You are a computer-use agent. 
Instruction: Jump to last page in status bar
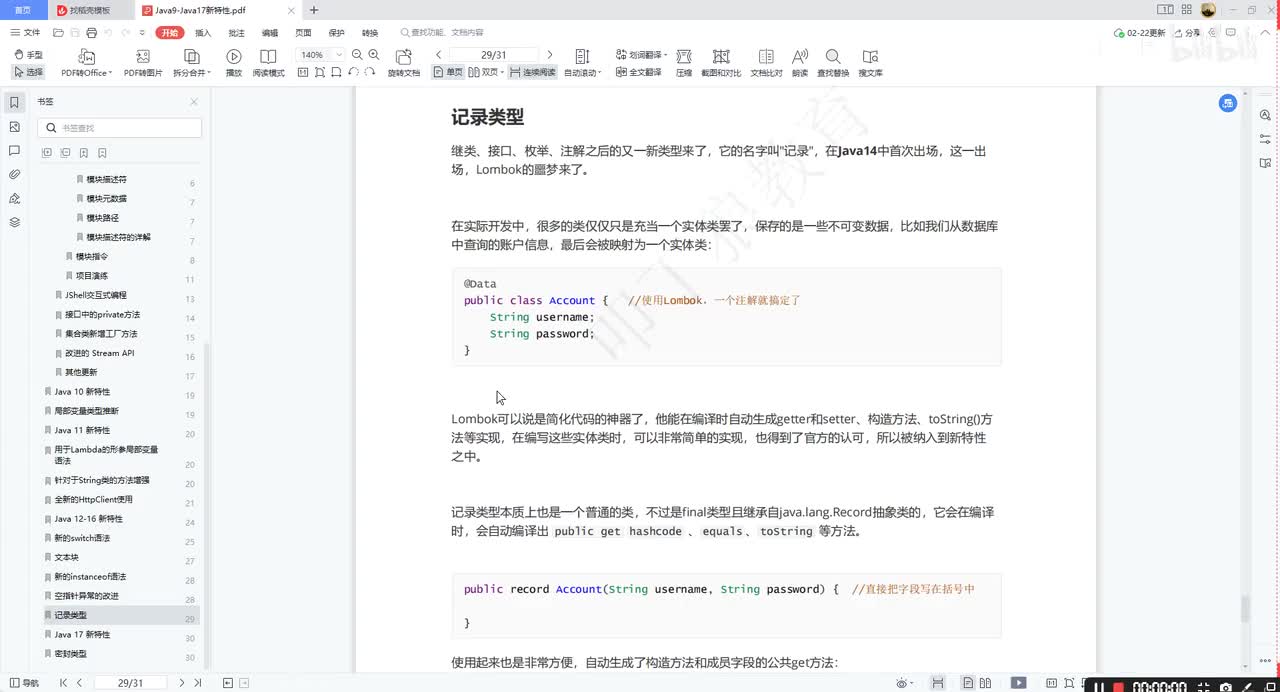click(x=197, y=683)
